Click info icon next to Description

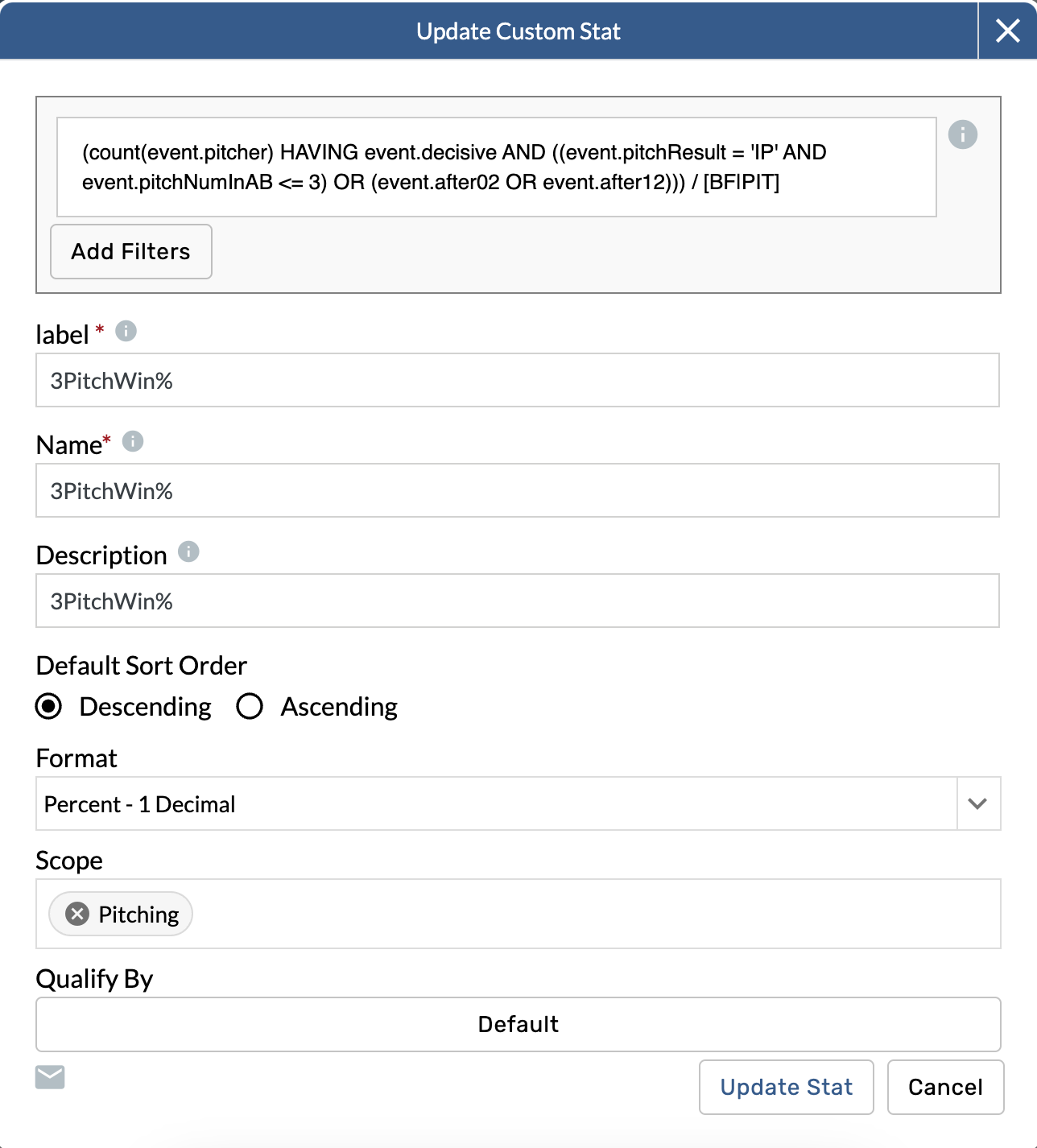click(188, 551)
